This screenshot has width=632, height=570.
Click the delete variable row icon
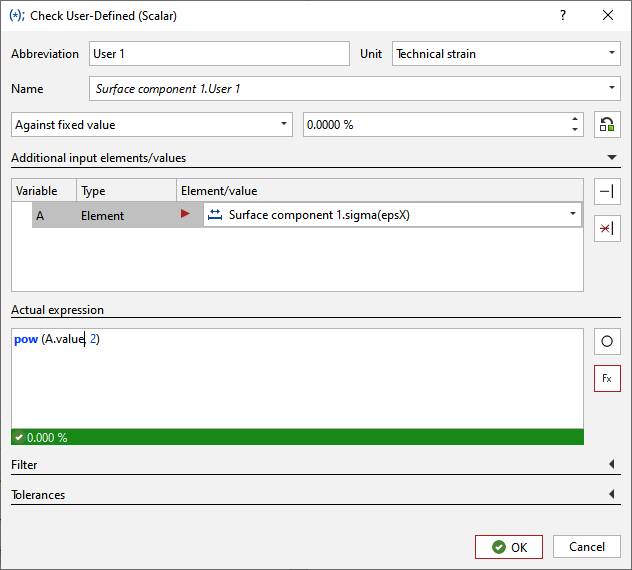pos(607,229)
